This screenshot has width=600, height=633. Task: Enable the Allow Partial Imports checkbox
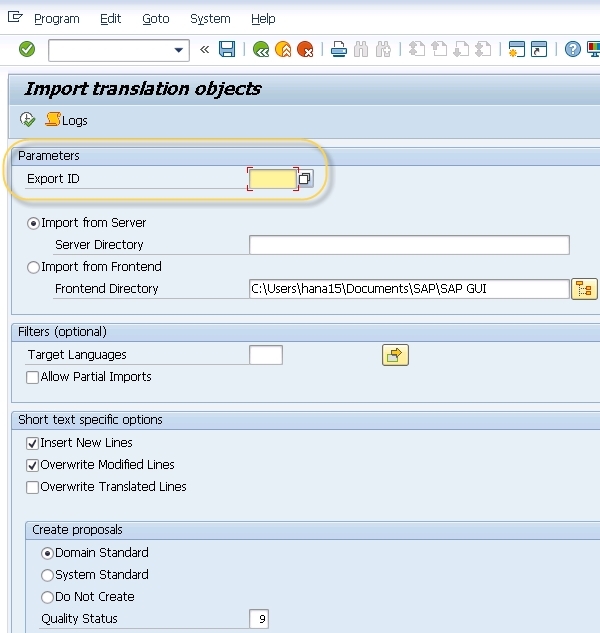click(32, 377)
